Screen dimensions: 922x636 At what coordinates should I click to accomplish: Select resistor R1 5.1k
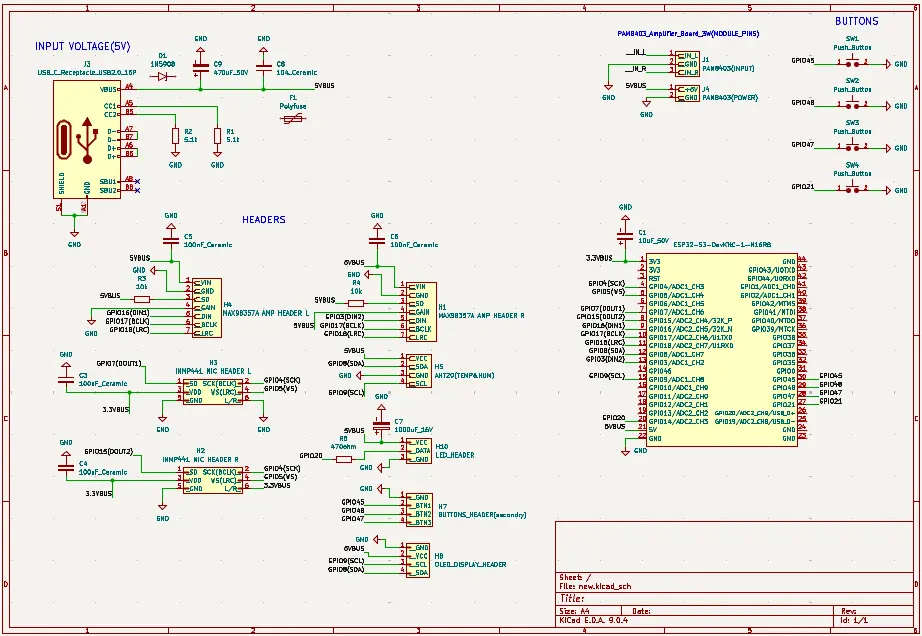tap(218, 136)
